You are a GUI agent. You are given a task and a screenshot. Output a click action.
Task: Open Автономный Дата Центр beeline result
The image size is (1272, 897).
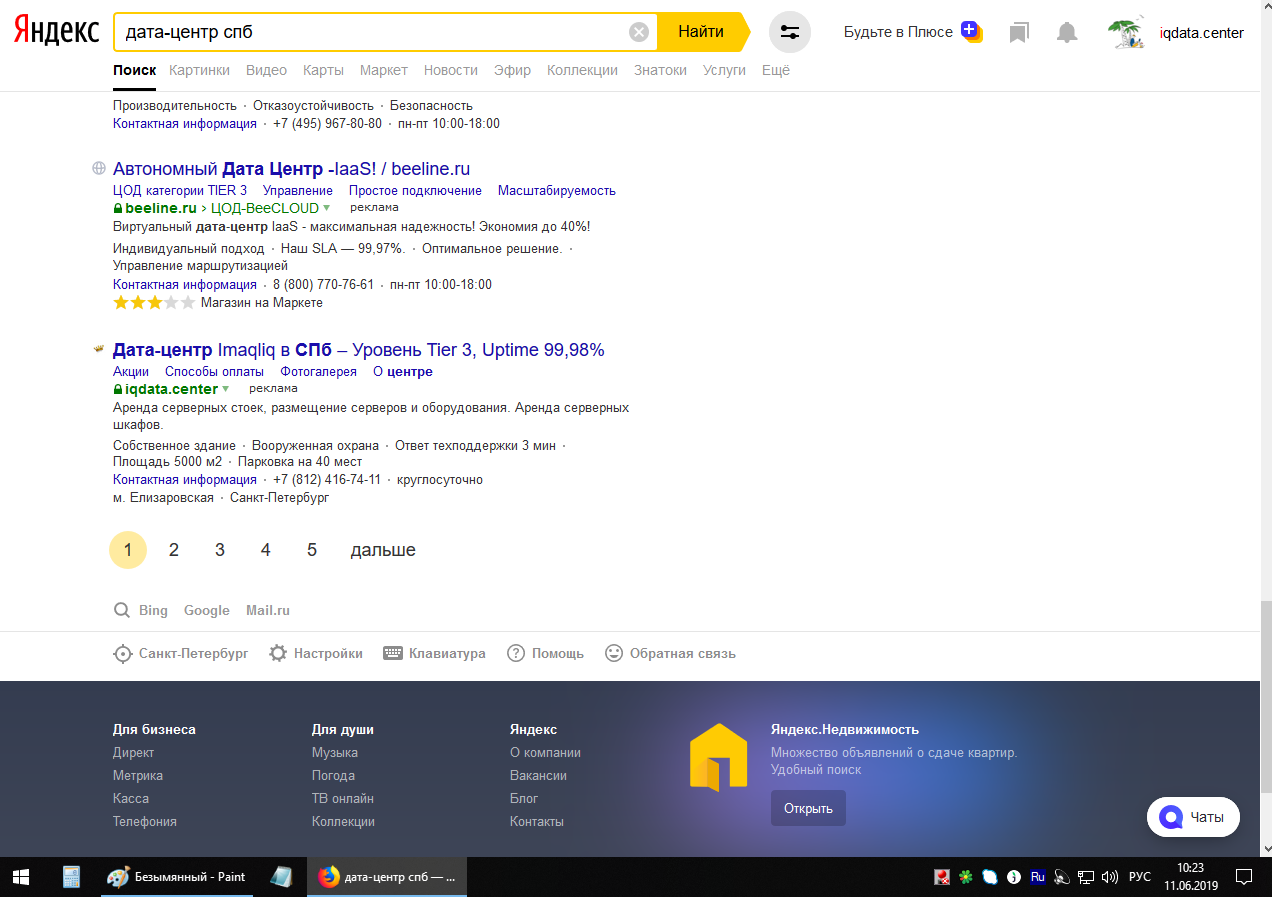(291, 169)
